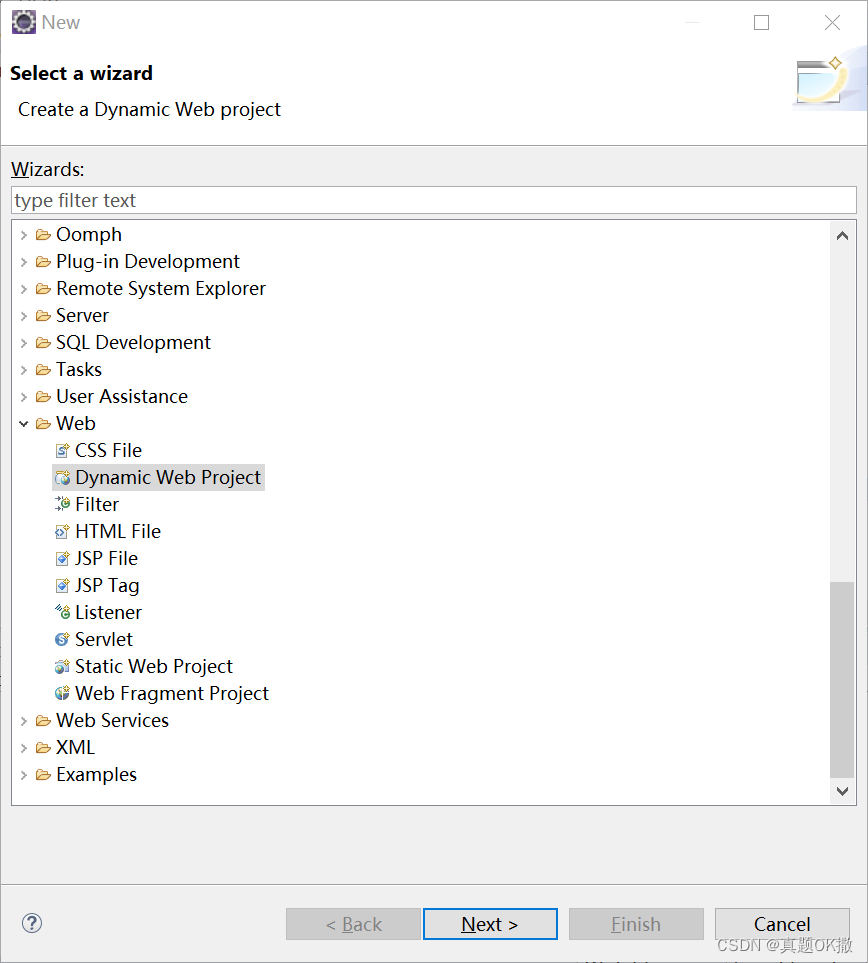Screen dimensions: 868x963
Task: Expand the SQL Development category
Action: (24, 343)
